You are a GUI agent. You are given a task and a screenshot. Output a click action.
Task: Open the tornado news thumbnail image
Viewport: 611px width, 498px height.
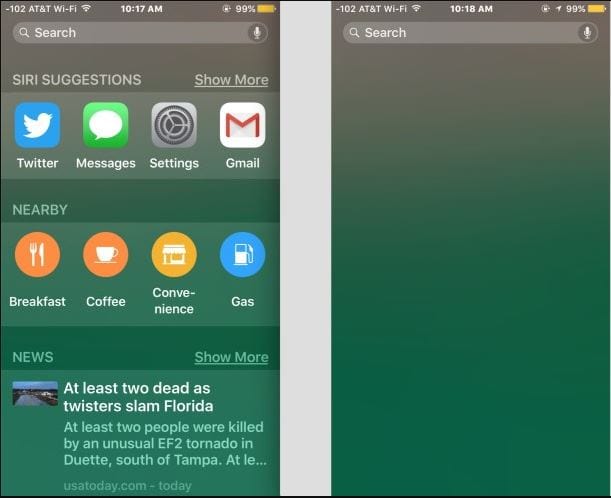pos(35,394)
